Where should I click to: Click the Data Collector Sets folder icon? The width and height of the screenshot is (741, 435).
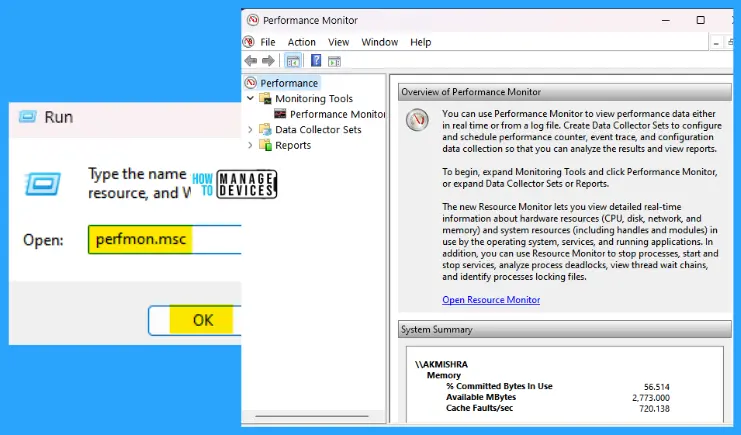click(x=266, y=129)
